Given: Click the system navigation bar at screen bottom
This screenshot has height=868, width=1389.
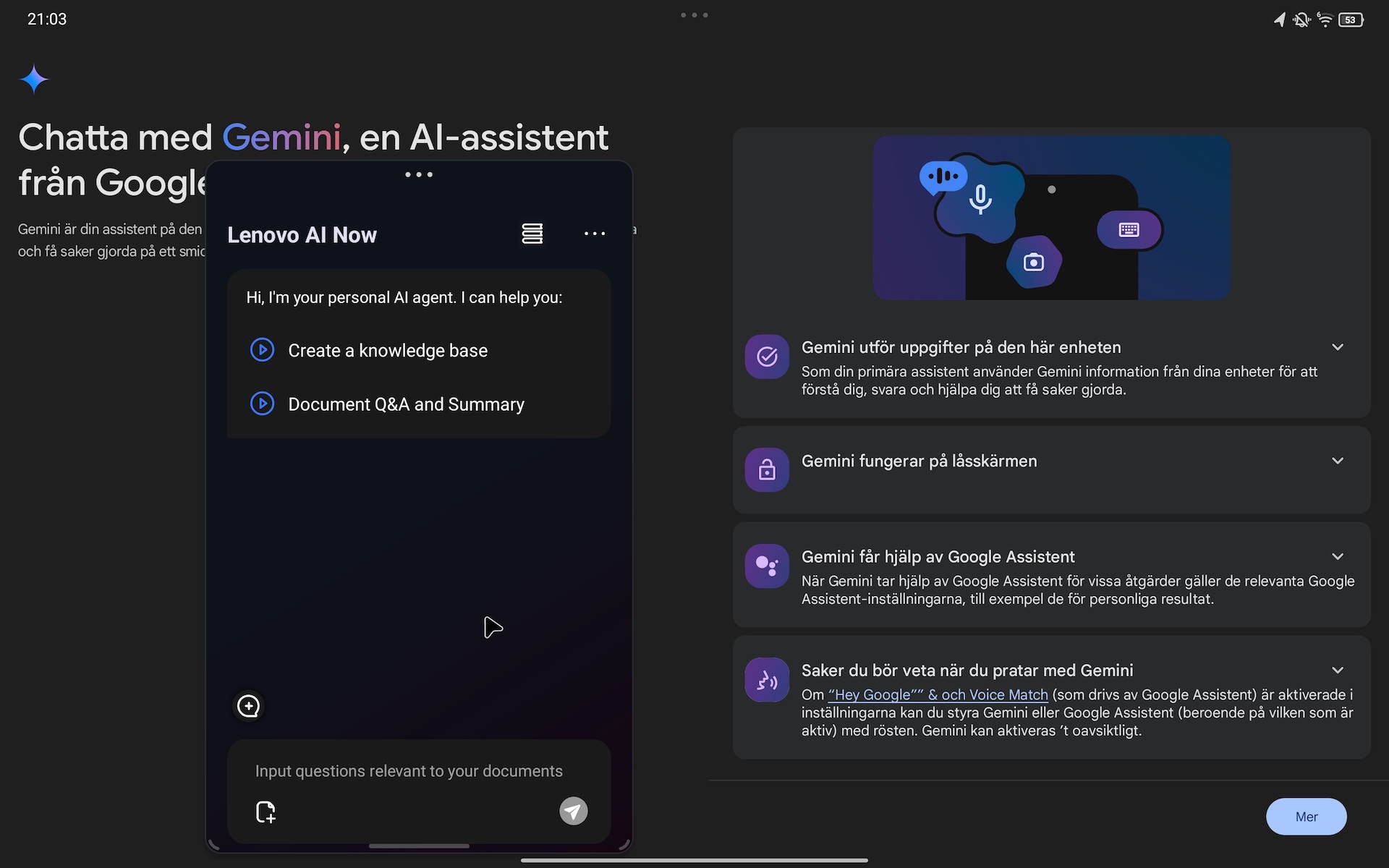Looking at the screenshot, I should click(x=694, y=861).
